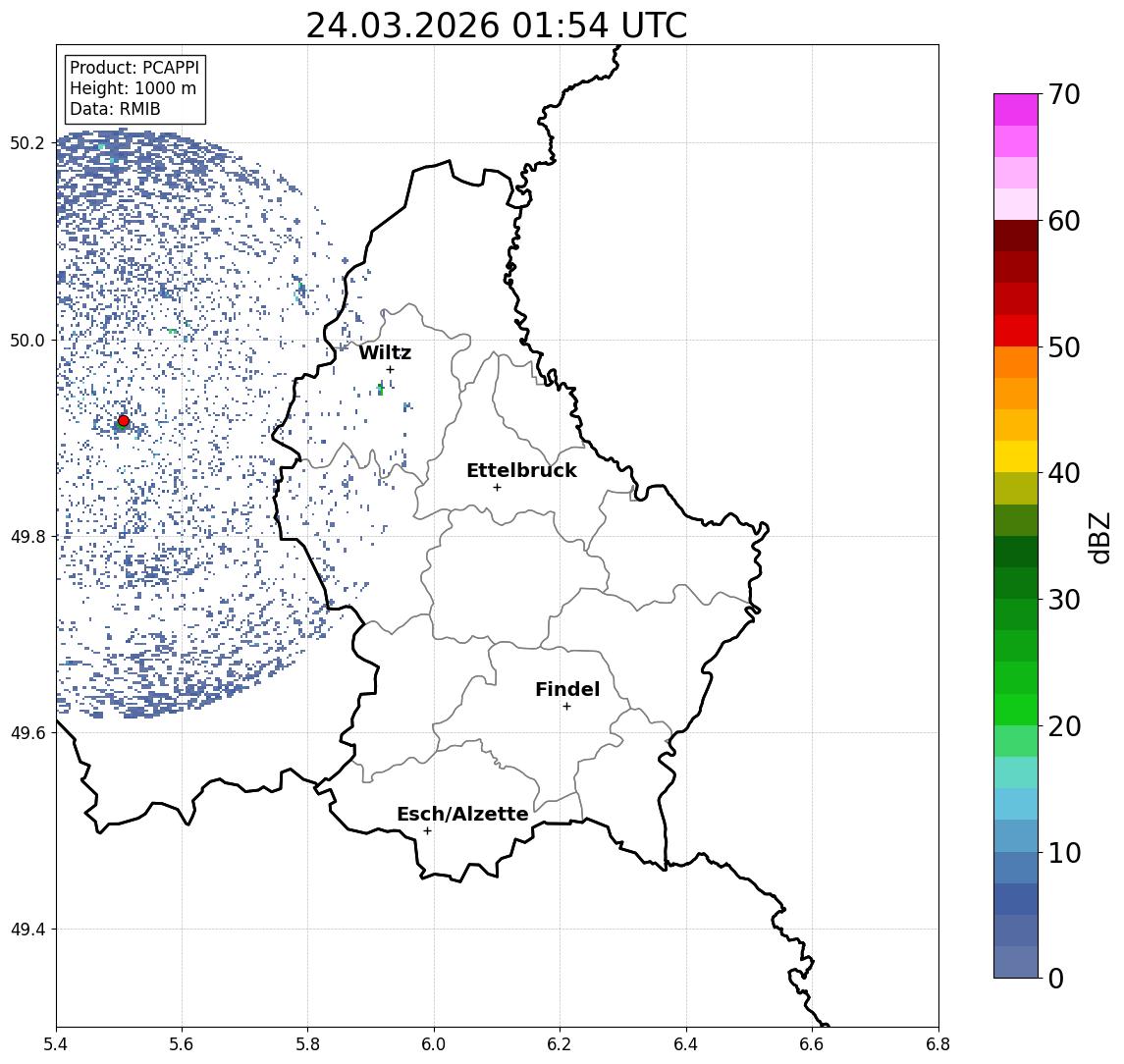Select the Ettelbruck label
Screen dimensions: 1124x1064
(x=521, y=470)
